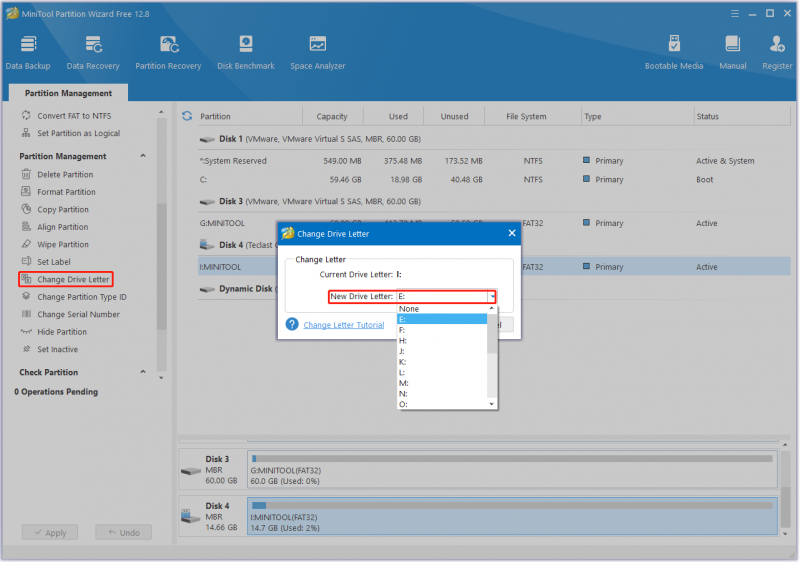This screenshot has width=800, height=562.
Task: Choose E: from the drive letter list
Action: click(x=442, y=319)
